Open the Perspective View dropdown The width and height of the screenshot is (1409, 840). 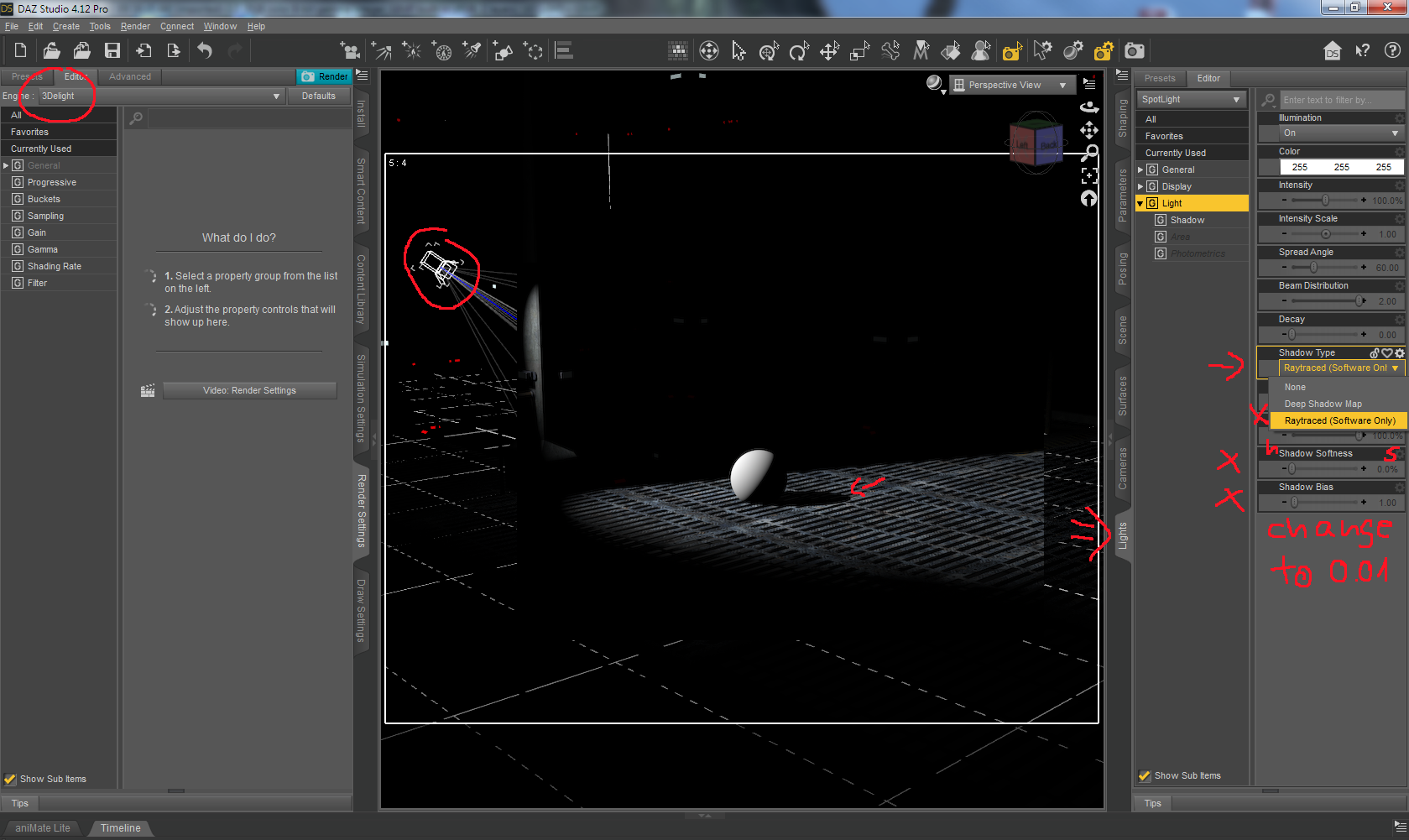pyautogui.click(x=1011, y=85)
